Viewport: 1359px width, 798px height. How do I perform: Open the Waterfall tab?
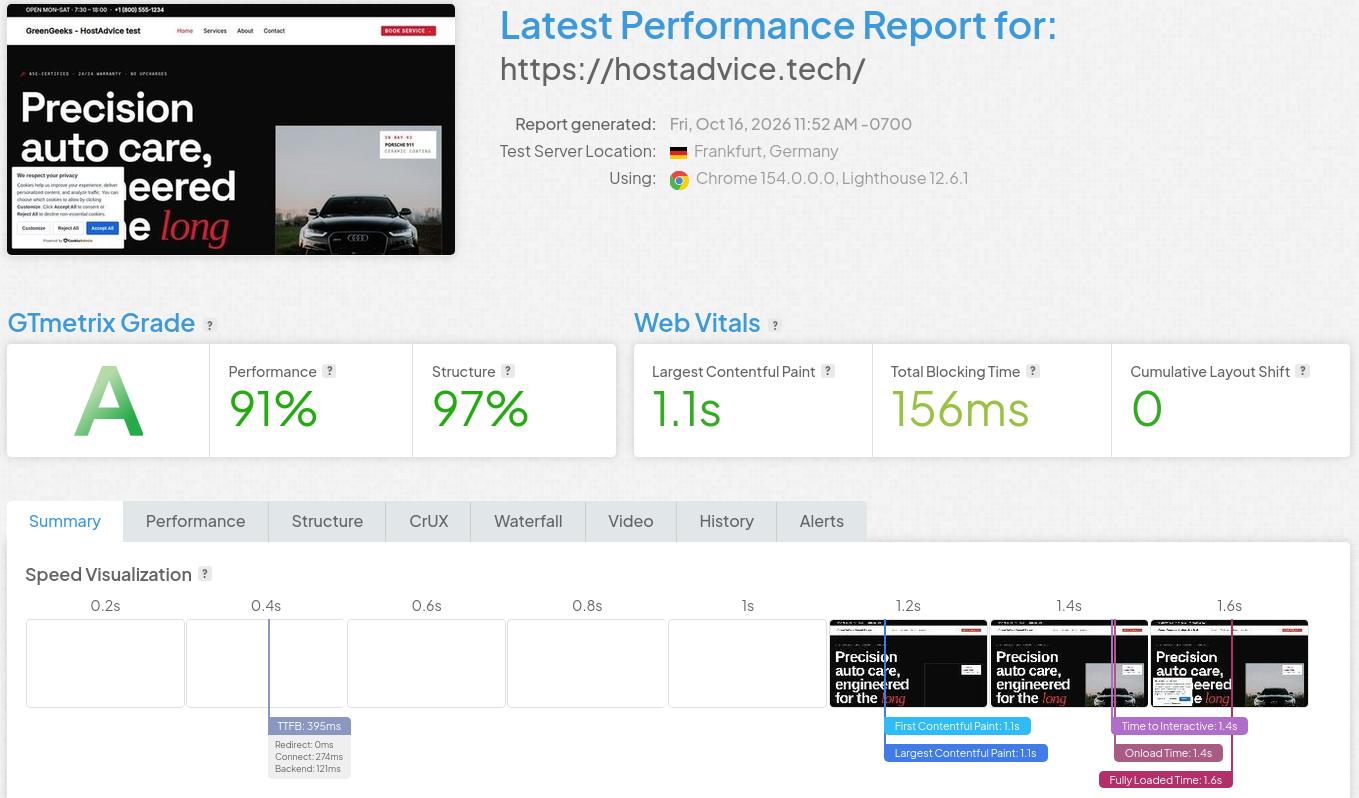[x=528, y=521]
